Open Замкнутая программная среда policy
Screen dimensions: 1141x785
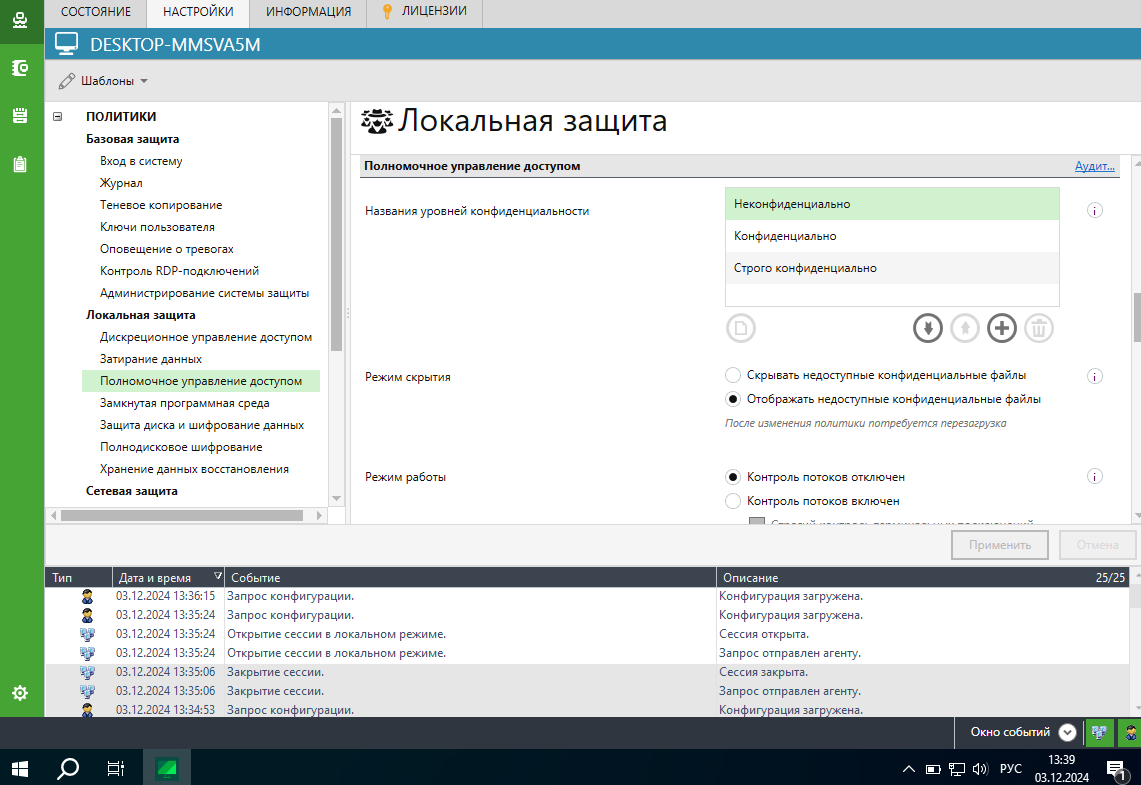[185, 403]
